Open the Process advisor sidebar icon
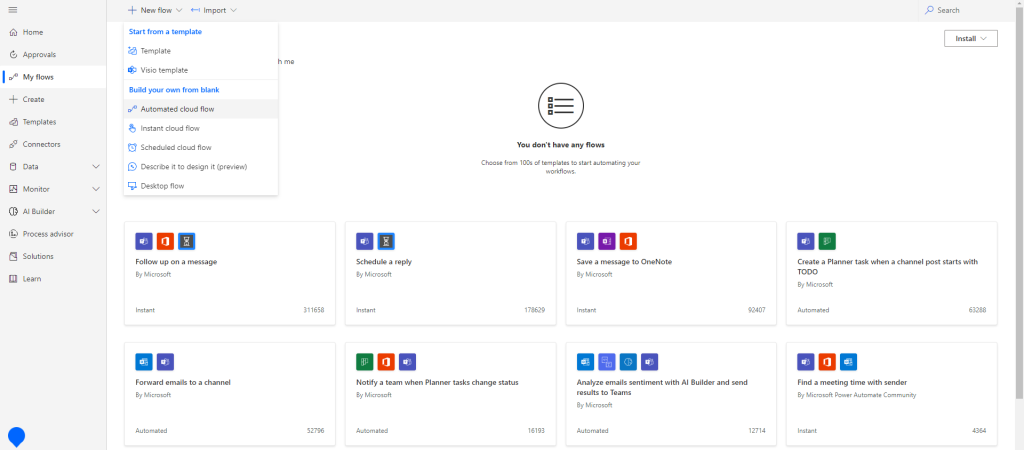The image size is (1024, 450). (13, 234)
